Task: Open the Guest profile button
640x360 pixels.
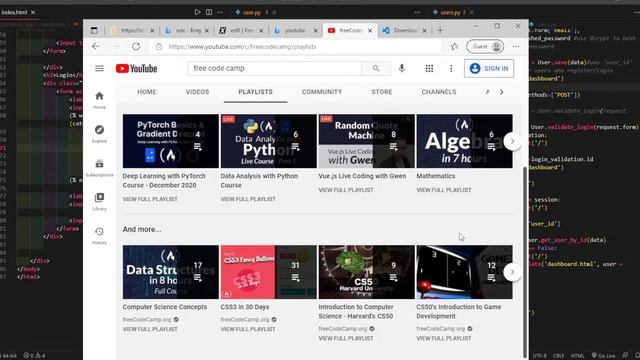Action: tap(485, 47)
